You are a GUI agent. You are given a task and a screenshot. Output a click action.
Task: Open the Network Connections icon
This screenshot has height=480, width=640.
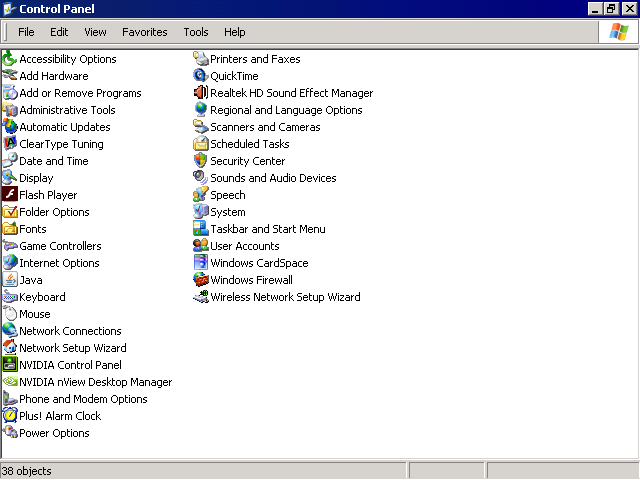(10, 331)
